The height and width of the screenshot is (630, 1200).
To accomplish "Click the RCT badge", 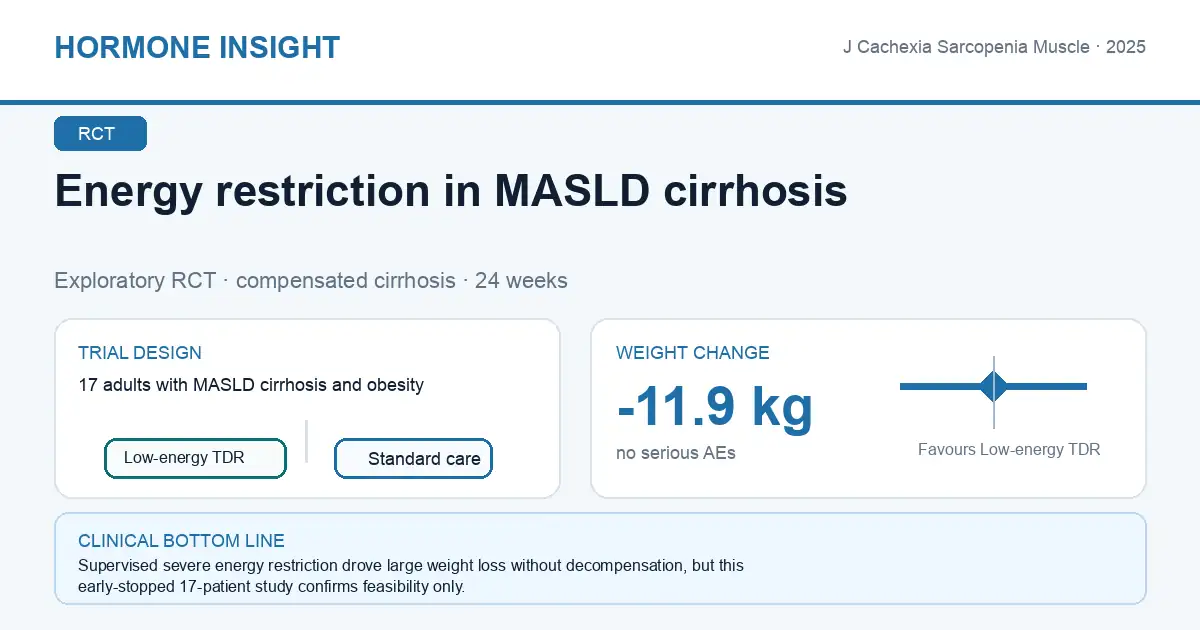I will pyautogui.click(x=100, y=134).
